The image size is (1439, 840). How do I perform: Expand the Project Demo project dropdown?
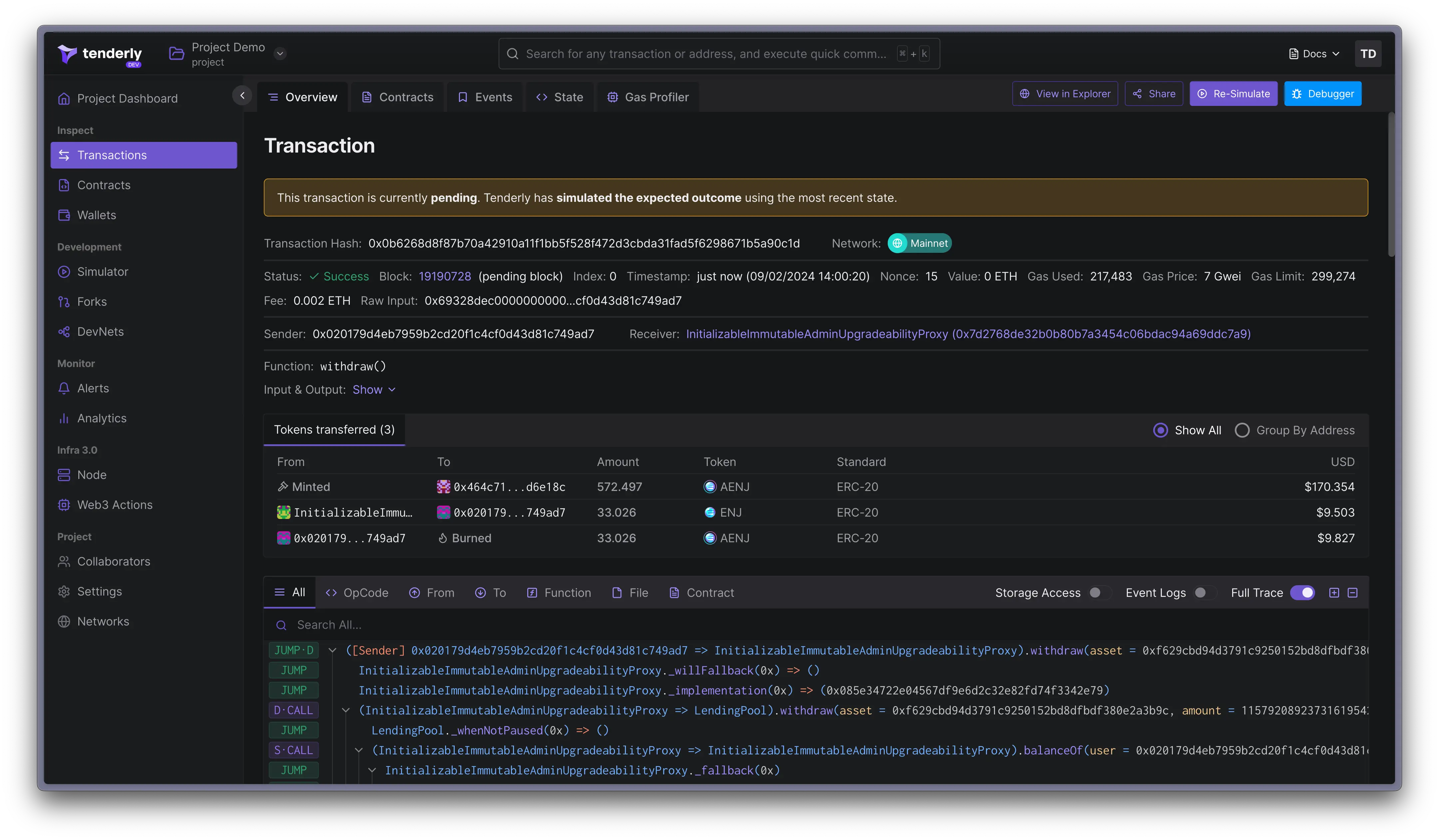click(280, 54)
